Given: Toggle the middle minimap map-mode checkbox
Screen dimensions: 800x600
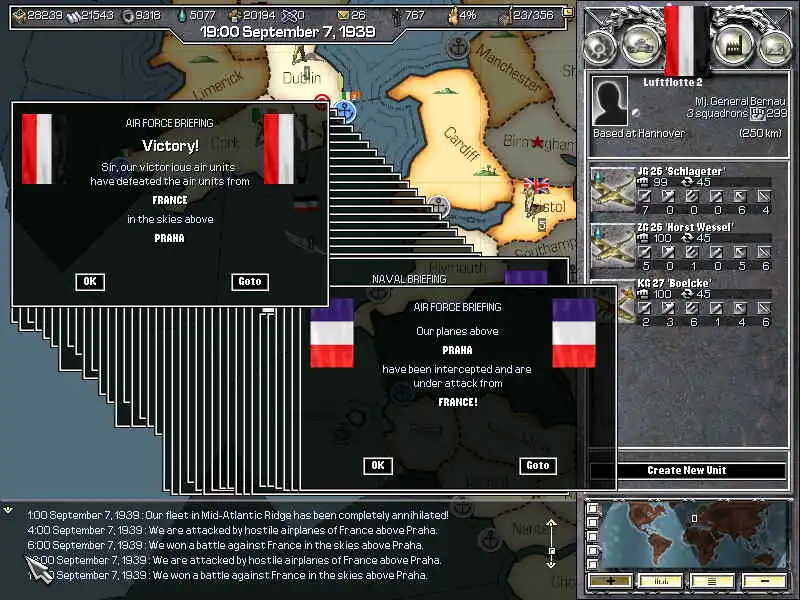Looking at the screenshot, I should [x=593, y=536].
